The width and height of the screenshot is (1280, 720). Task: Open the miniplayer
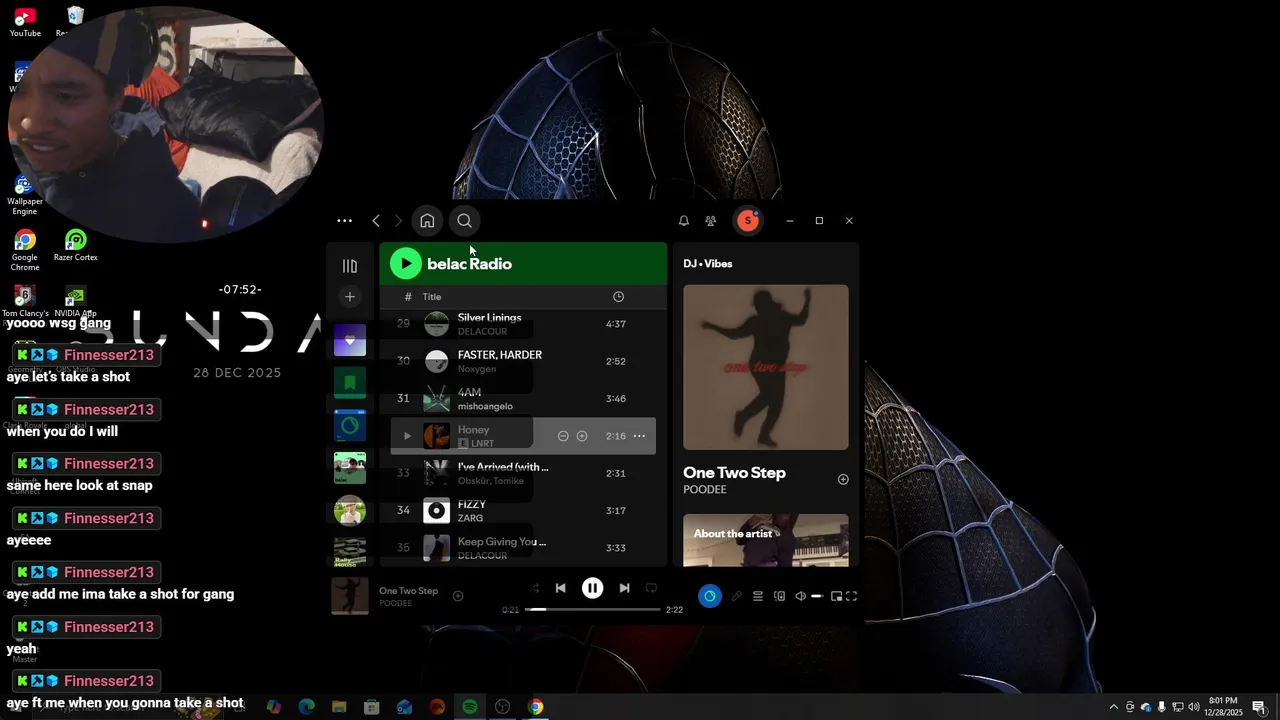coord(836,596)
